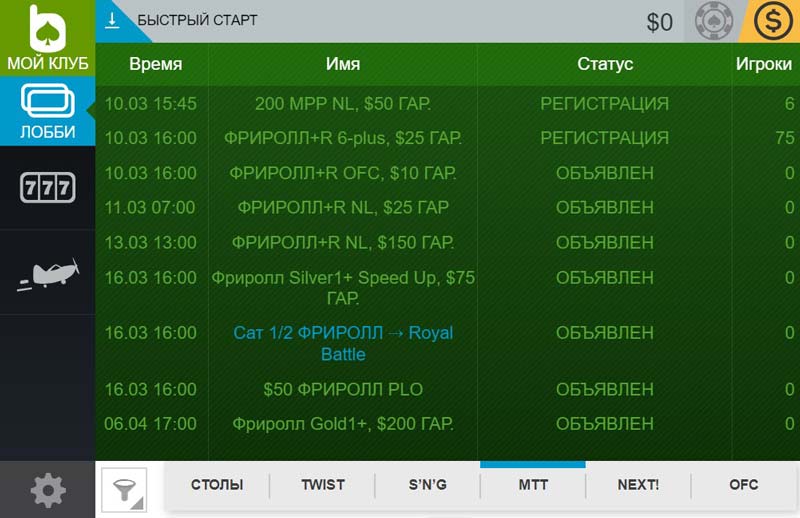
Task: Sort by Время column header
Action: [x=156, y=64]
